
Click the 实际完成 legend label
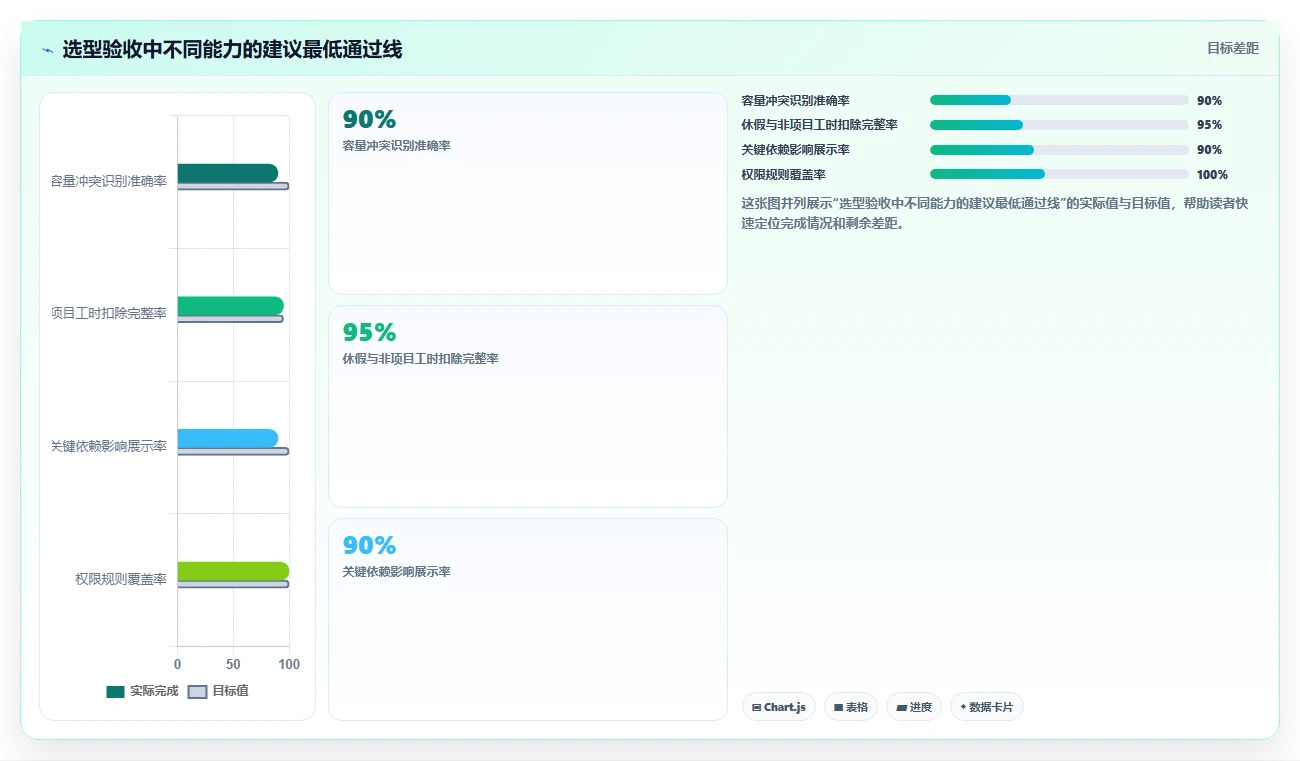pyautogui.click(x=154, y=691)
